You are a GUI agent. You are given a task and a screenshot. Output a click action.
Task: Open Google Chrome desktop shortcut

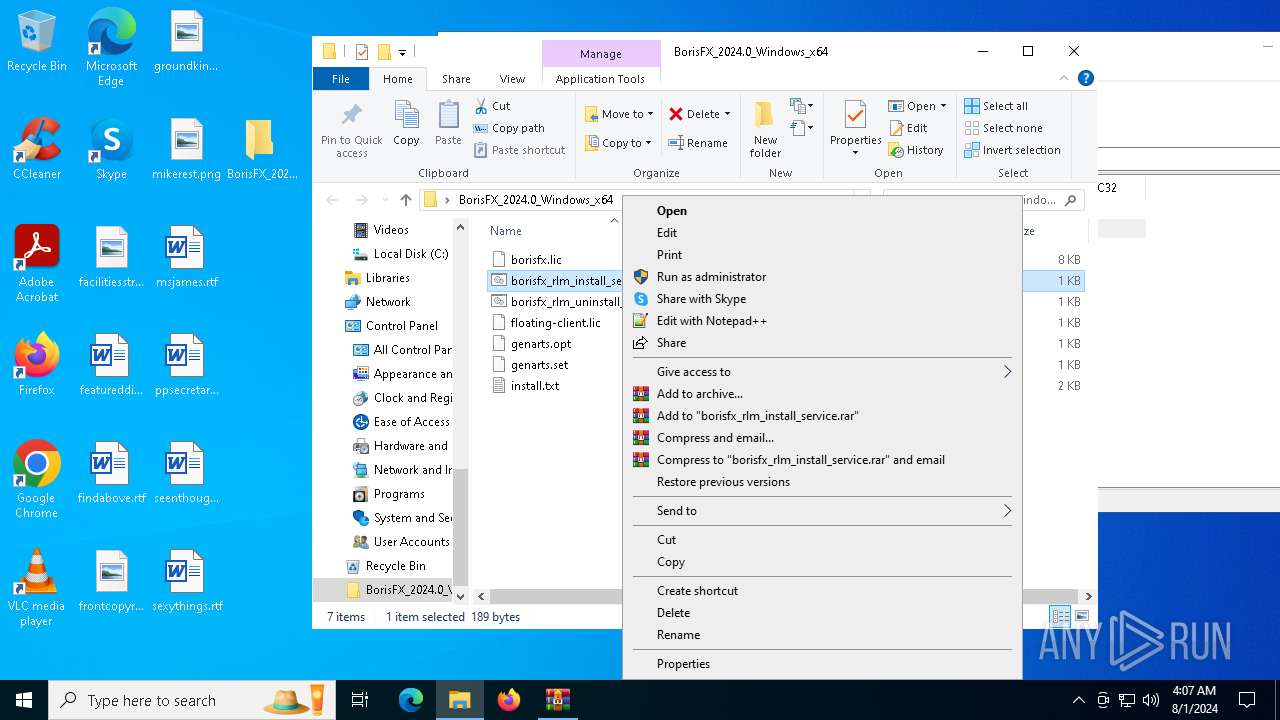[37, 480]
